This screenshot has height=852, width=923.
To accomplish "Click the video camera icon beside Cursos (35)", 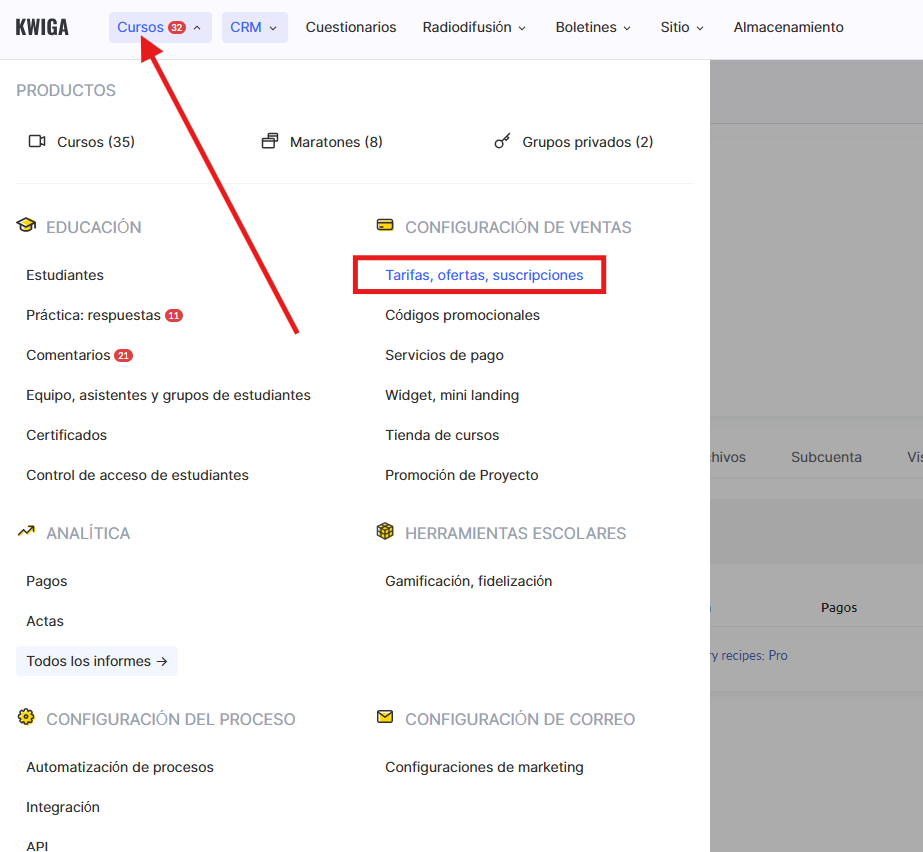I will pos(37,142).
